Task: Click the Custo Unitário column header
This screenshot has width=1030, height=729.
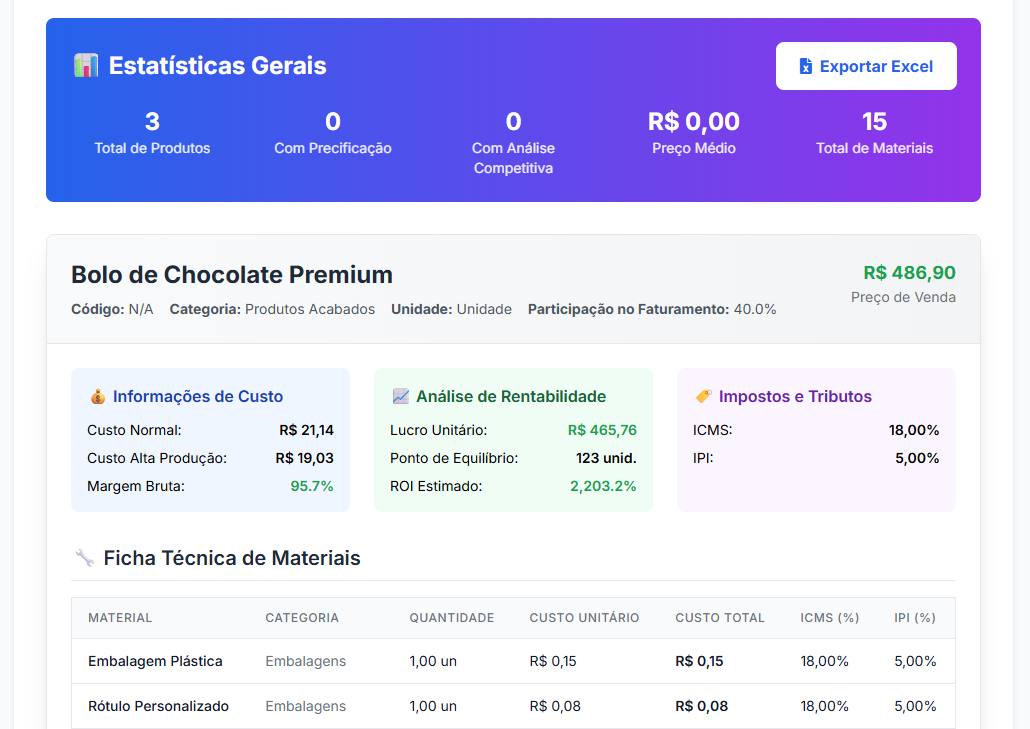Action: pos(585,617)
